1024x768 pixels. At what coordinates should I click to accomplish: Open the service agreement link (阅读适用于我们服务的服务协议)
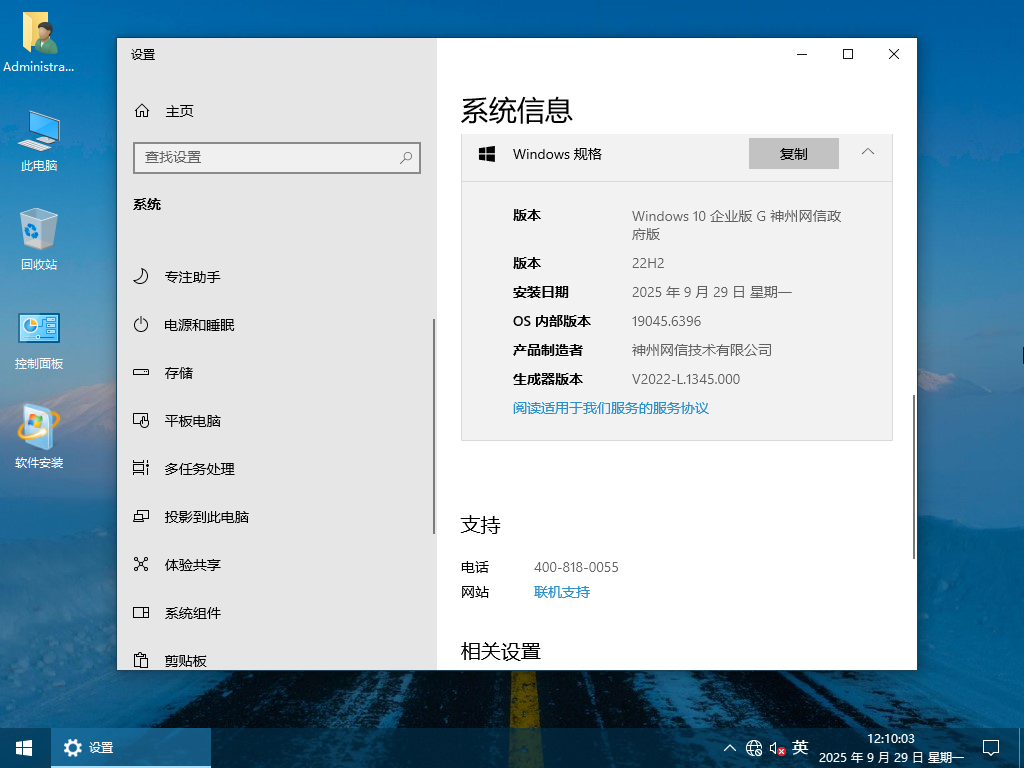coord(610,408)
